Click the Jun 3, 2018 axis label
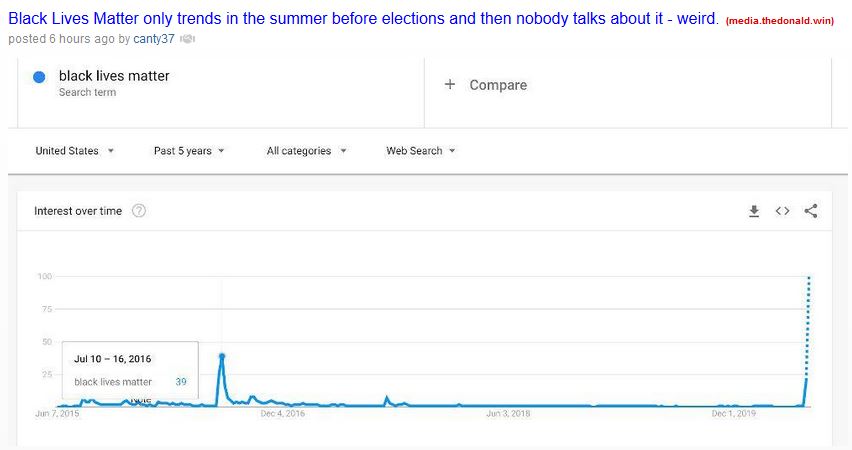Screen dimensions: 852x450 [508, 414]
